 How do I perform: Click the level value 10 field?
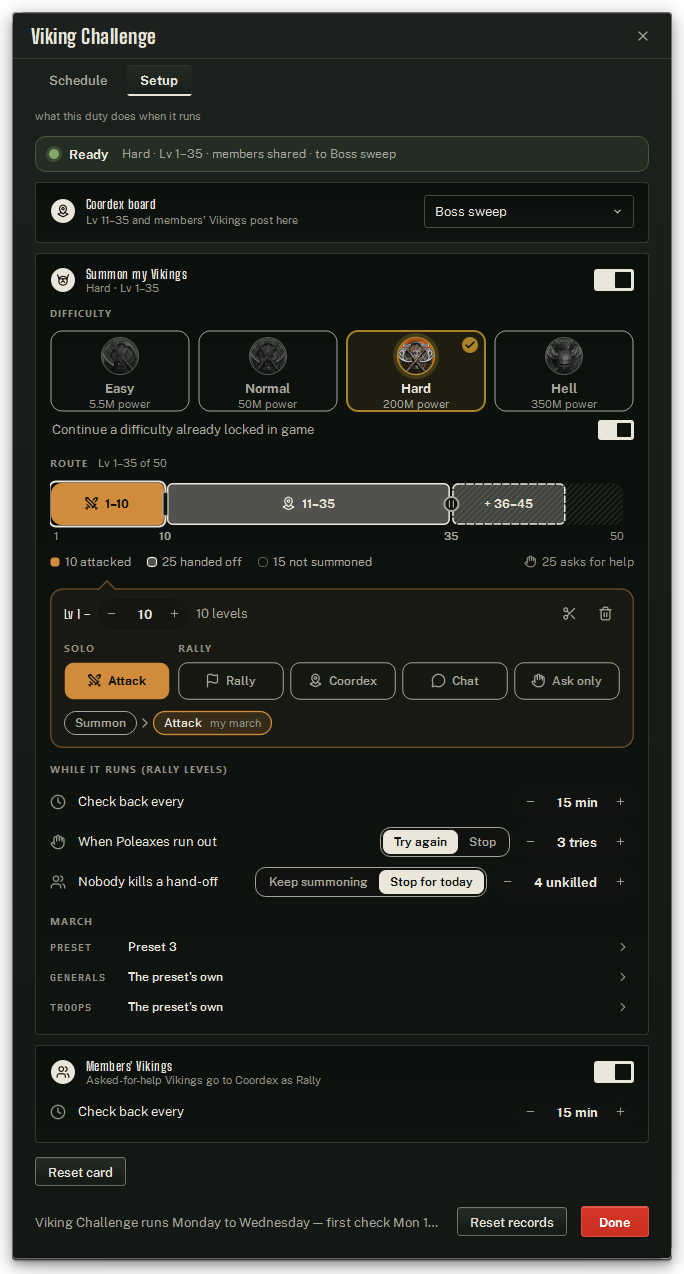(x=145, y=614)
